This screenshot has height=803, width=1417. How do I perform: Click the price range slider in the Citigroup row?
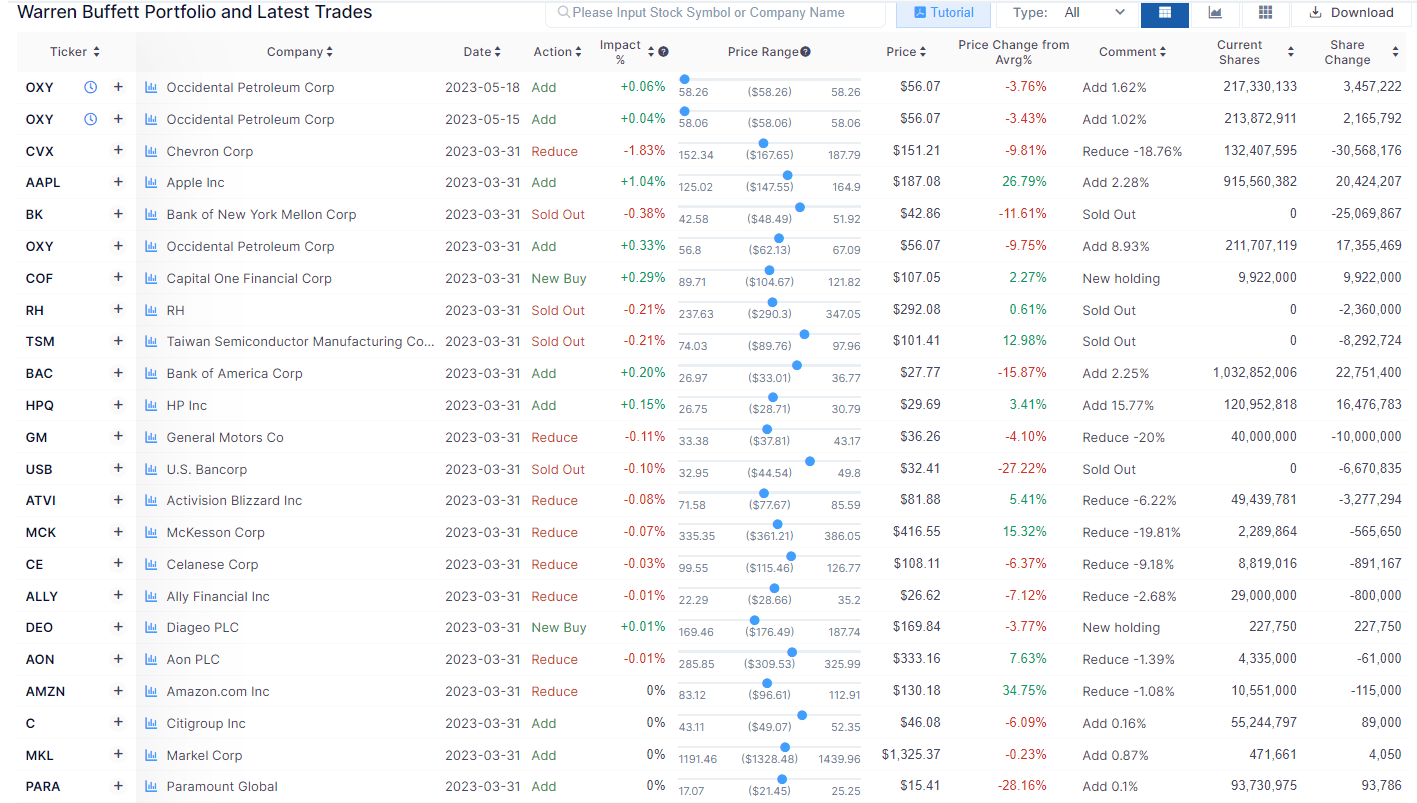769,716
